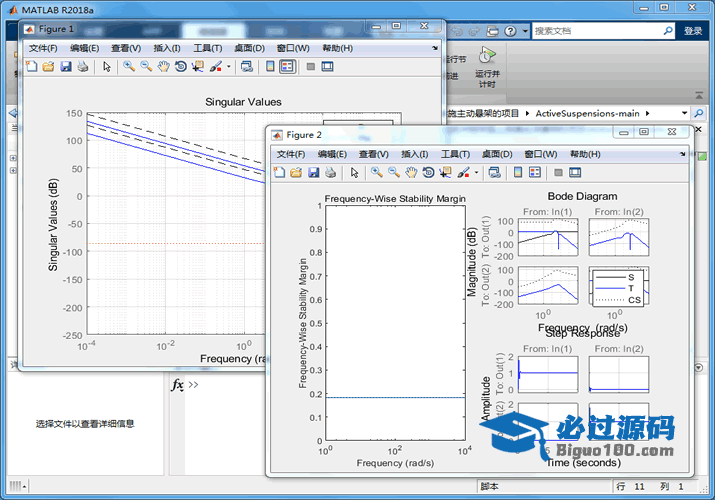Activate the Data Cursor tool in Figure 1
The image size is (715, 500).
click(197, 67)
